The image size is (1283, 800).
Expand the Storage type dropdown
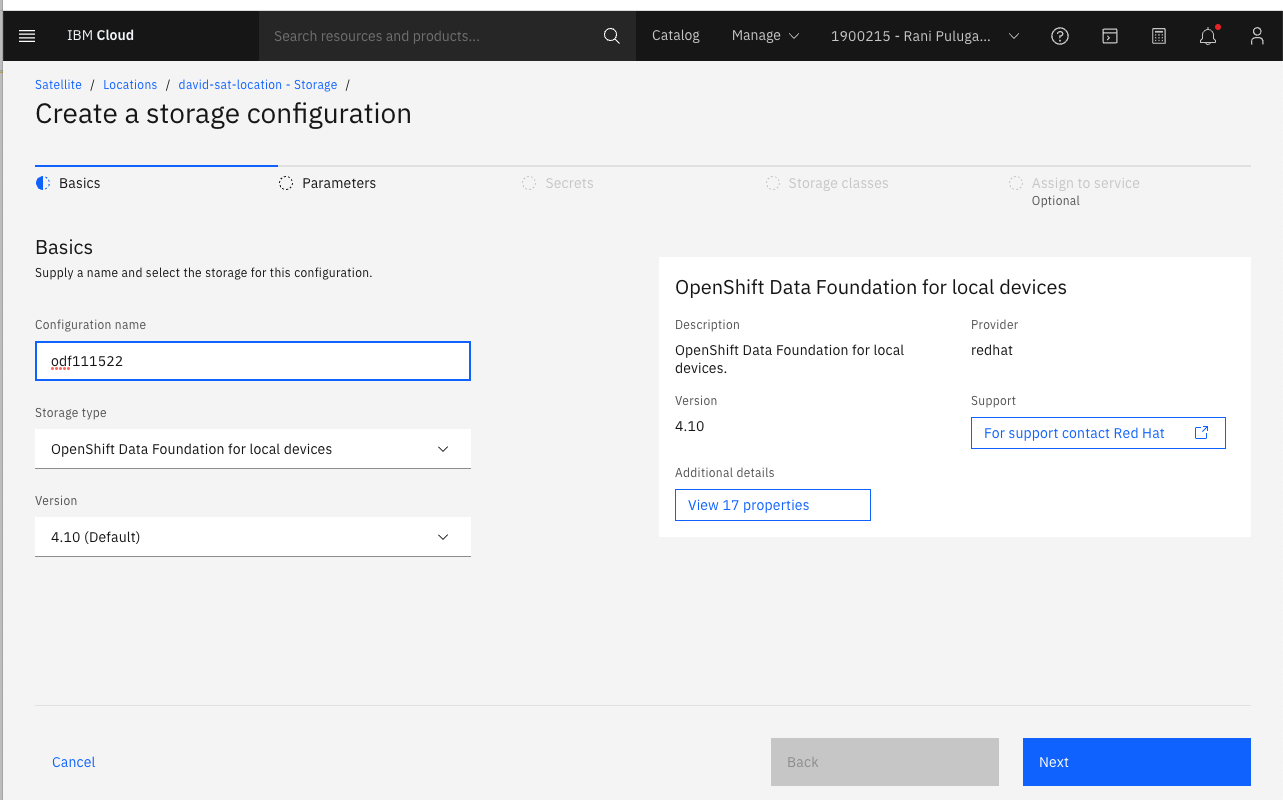point(253,449)
